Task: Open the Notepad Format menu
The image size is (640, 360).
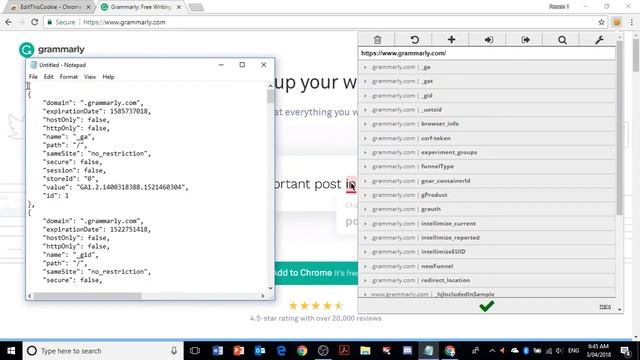Action: click(69, 77)
